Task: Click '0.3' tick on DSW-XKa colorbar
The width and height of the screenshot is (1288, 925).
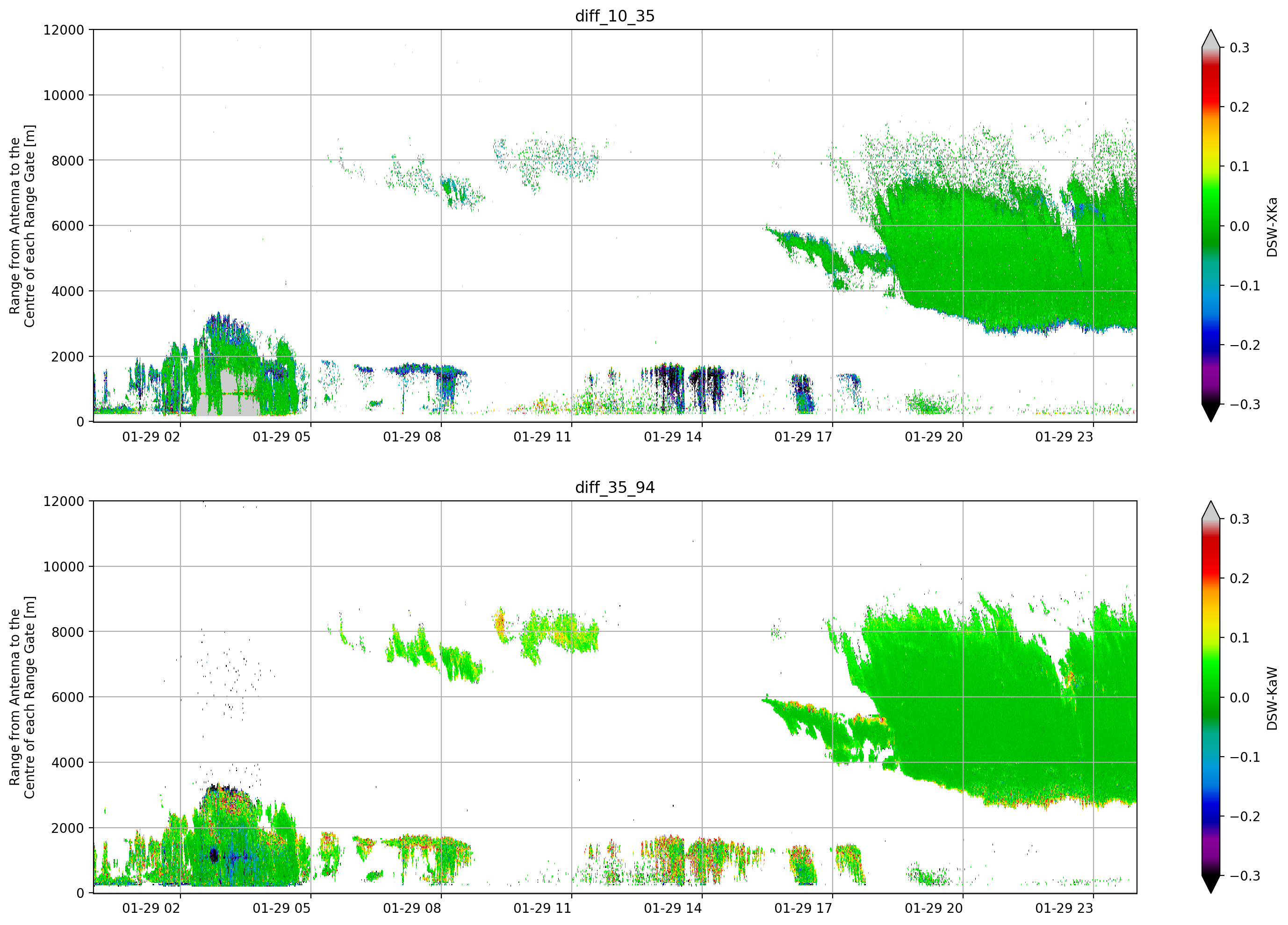Action: (x=1240, y=48)
